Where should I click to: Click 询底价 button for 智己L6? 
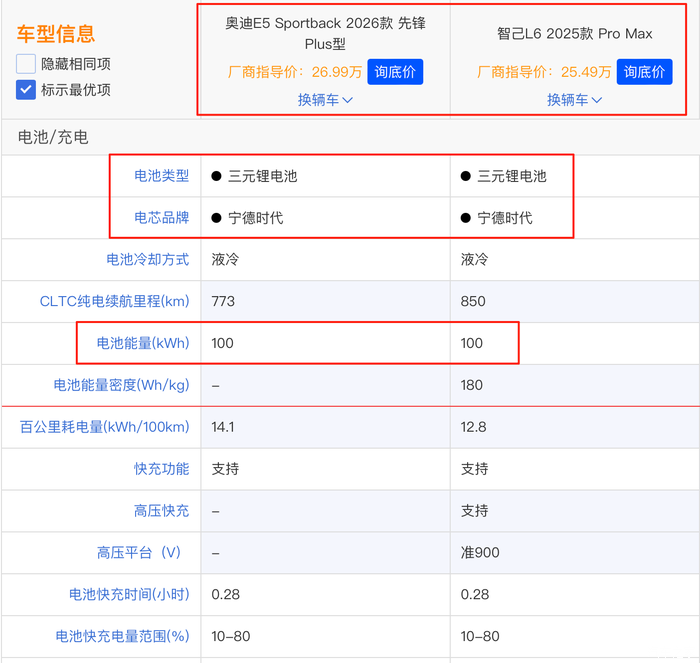644,72
